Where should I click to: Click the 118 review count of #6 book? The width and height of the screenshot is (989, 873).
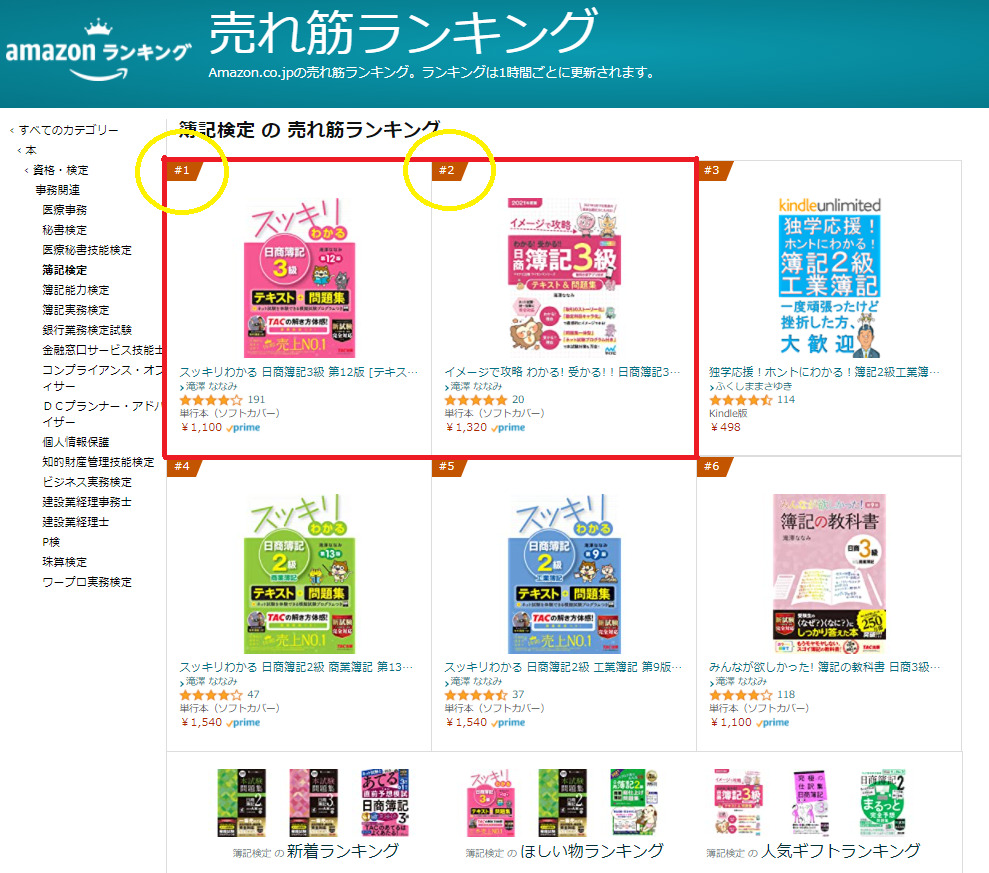(x=786, y=694)
